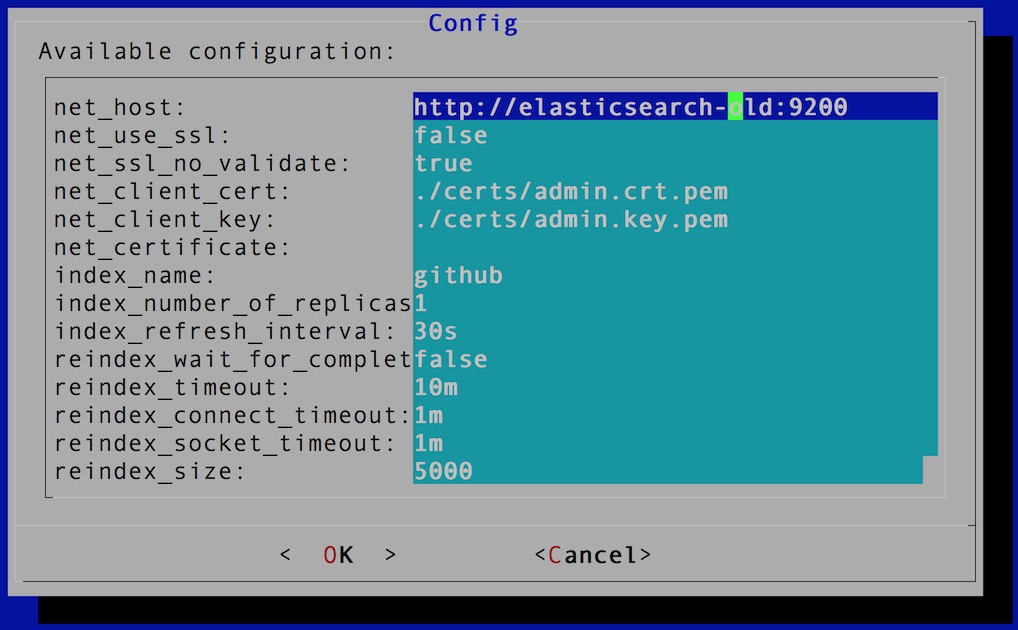Select the reindex_timeout 10m field
The height and width of the screenshot is (630, 1018).
pyautogui.click(x=675, y=386)
